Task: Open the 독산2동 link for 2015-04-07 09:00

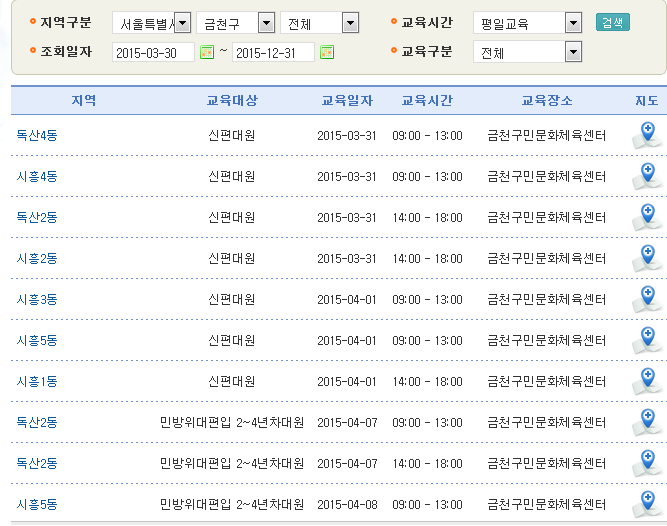Action: 37,422
